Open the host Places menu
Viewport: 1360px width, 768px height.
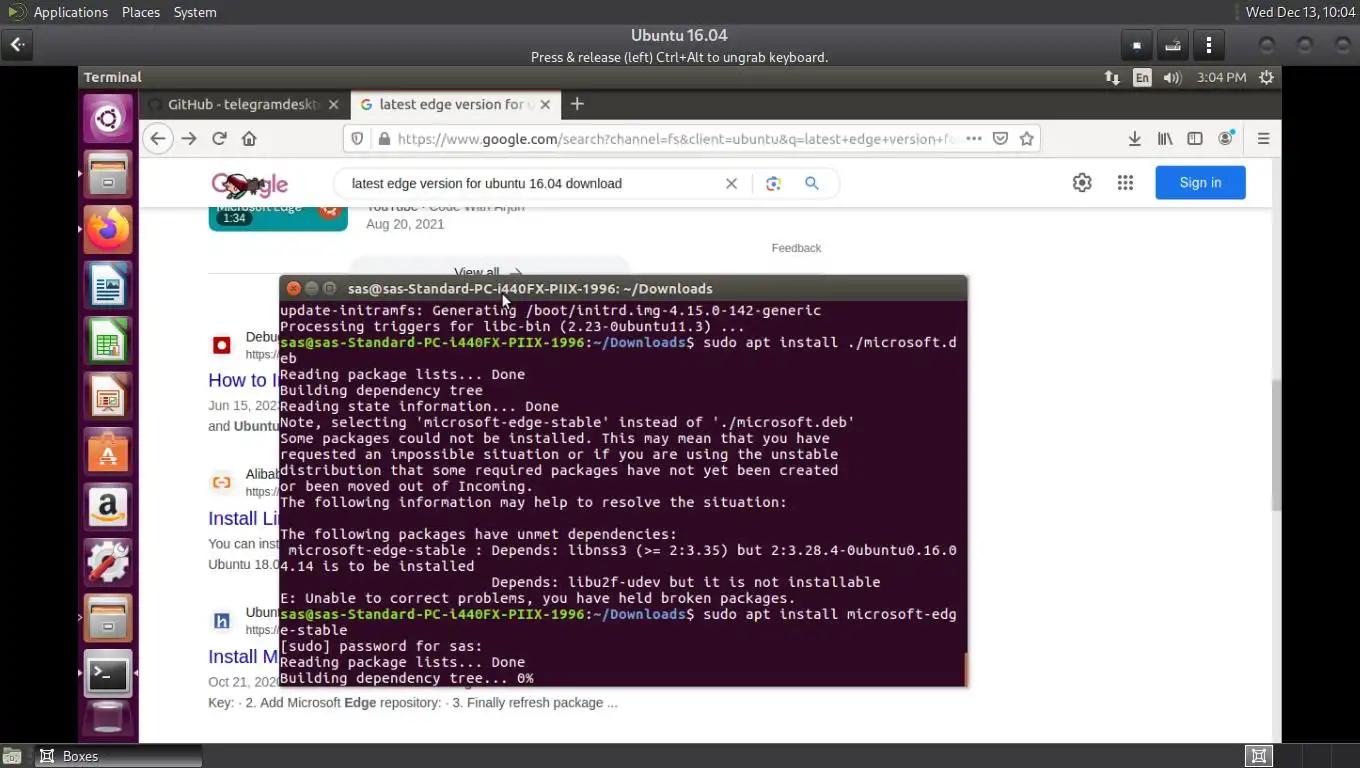tap(141, 12)
